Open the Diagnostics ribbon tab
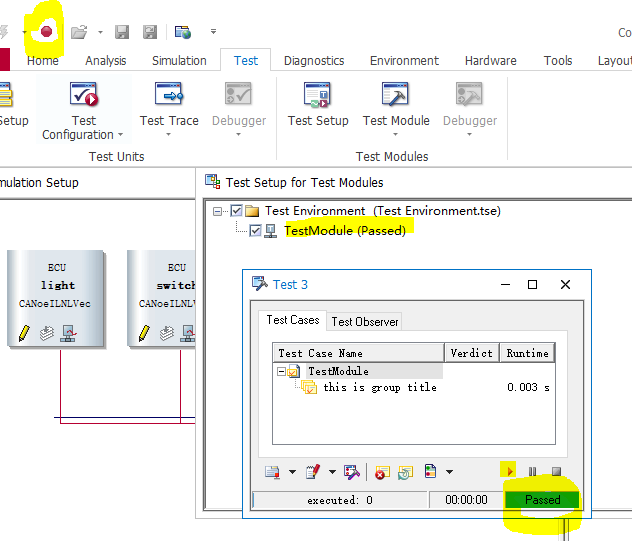This screenshot has width=632, height=541. point(314,61)
